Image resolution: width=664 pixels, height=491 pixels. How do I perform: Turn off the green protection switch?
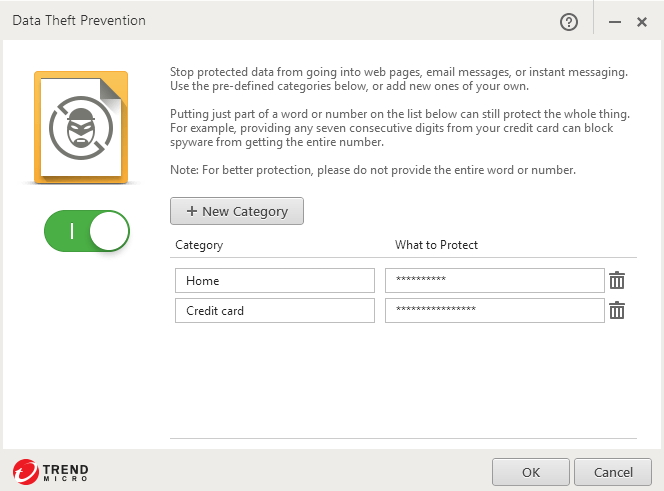(87, 231)
